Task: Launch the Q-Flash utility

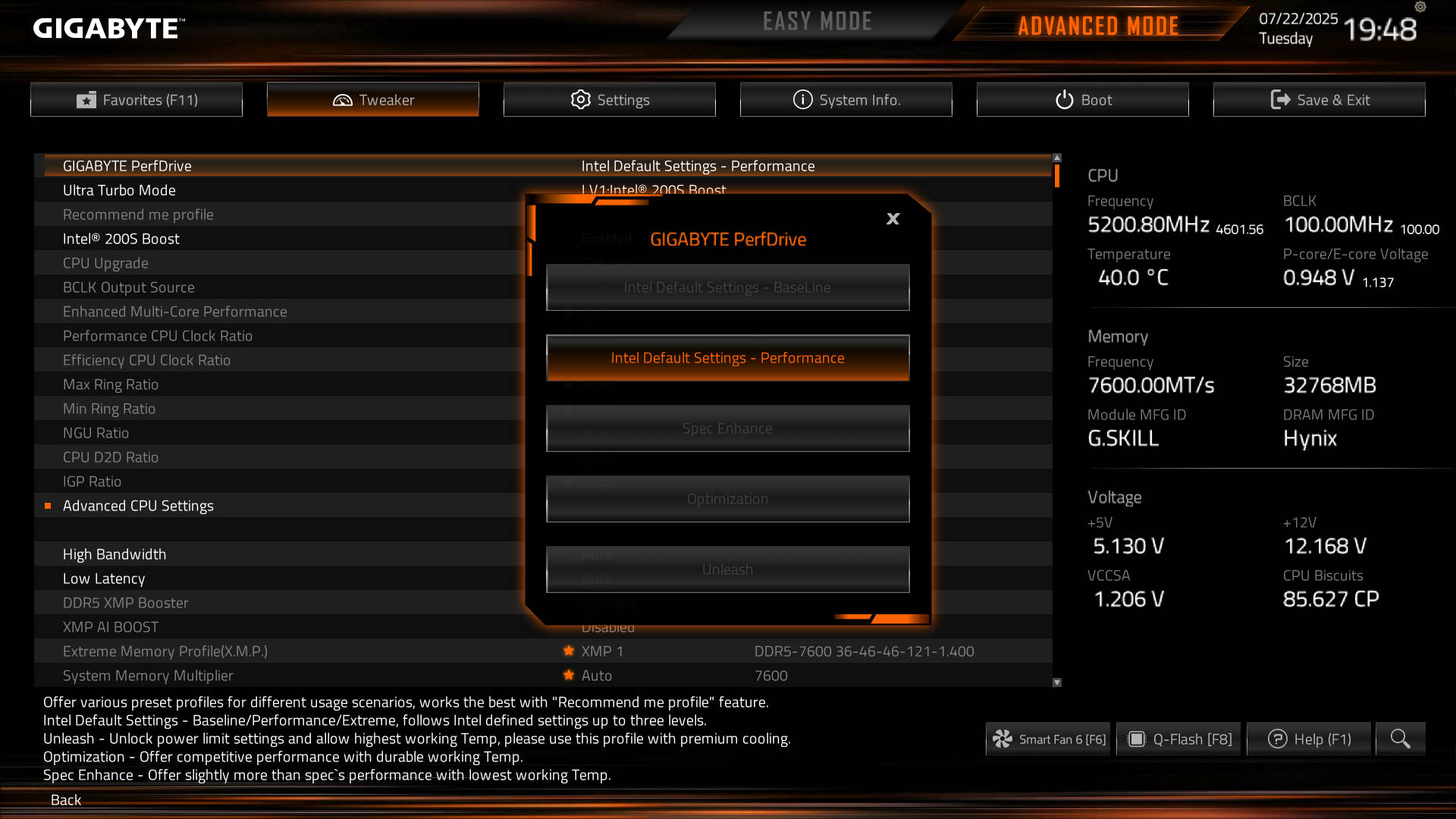Action: tap(1178, 739)
